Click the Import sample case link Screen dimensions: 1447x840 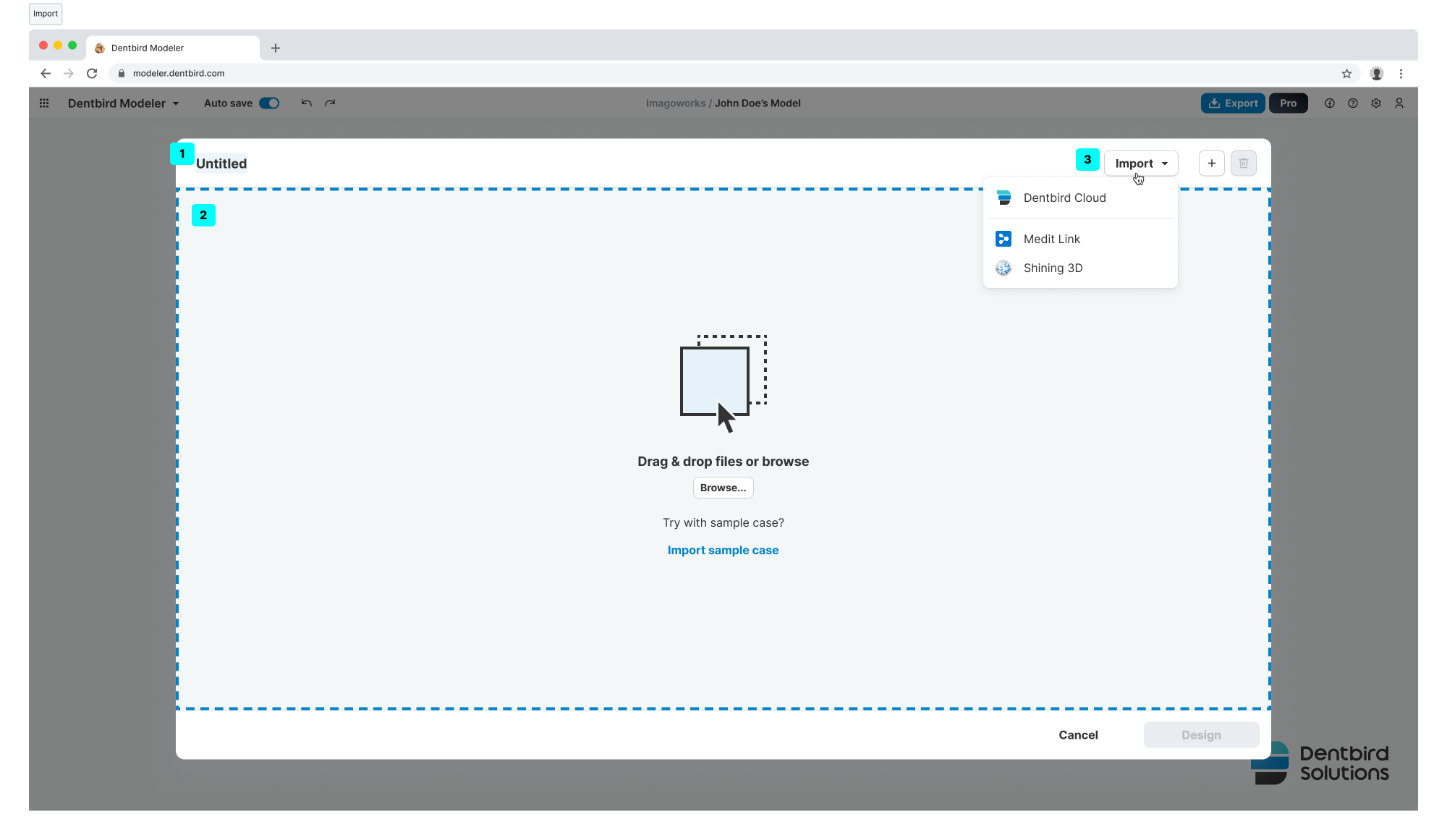[x=723, y=551]
